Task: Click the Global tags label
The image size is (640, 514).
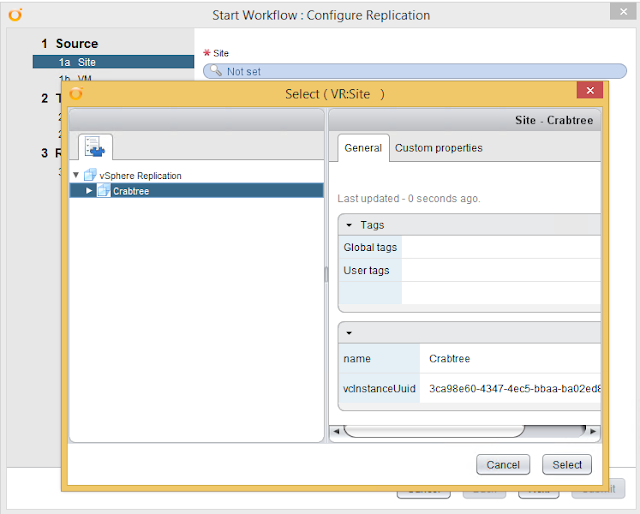Action: coord(370,247)
